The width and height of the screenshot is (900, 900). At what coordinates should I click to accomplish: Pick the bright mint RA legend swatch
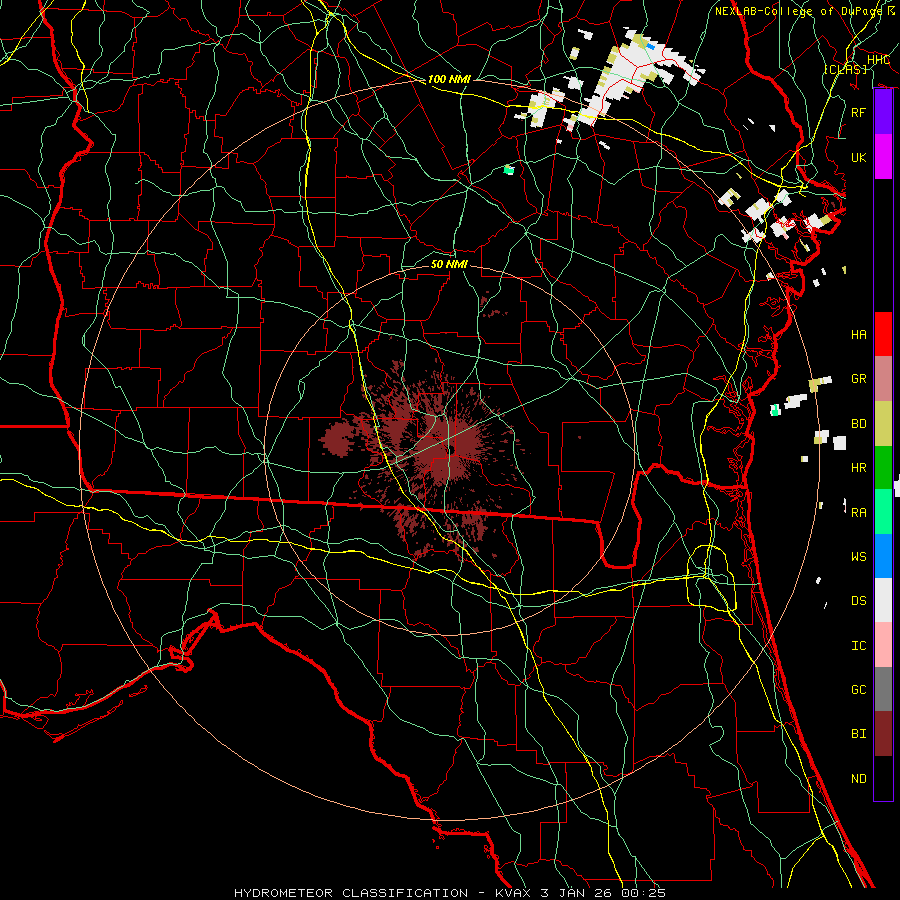pyautogui.click(x=883, y=512)
